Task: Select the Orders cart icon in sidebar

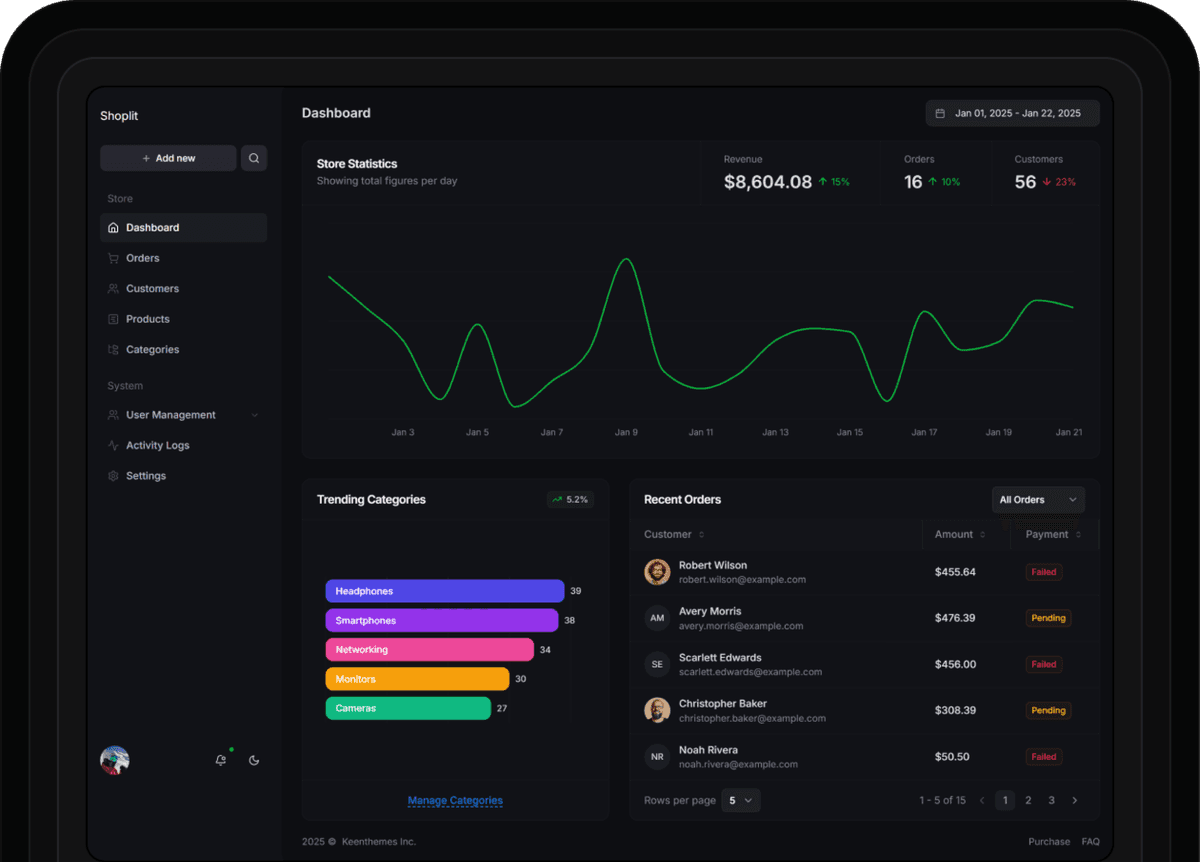Action: pyautogui.click(x=113, y=258)
